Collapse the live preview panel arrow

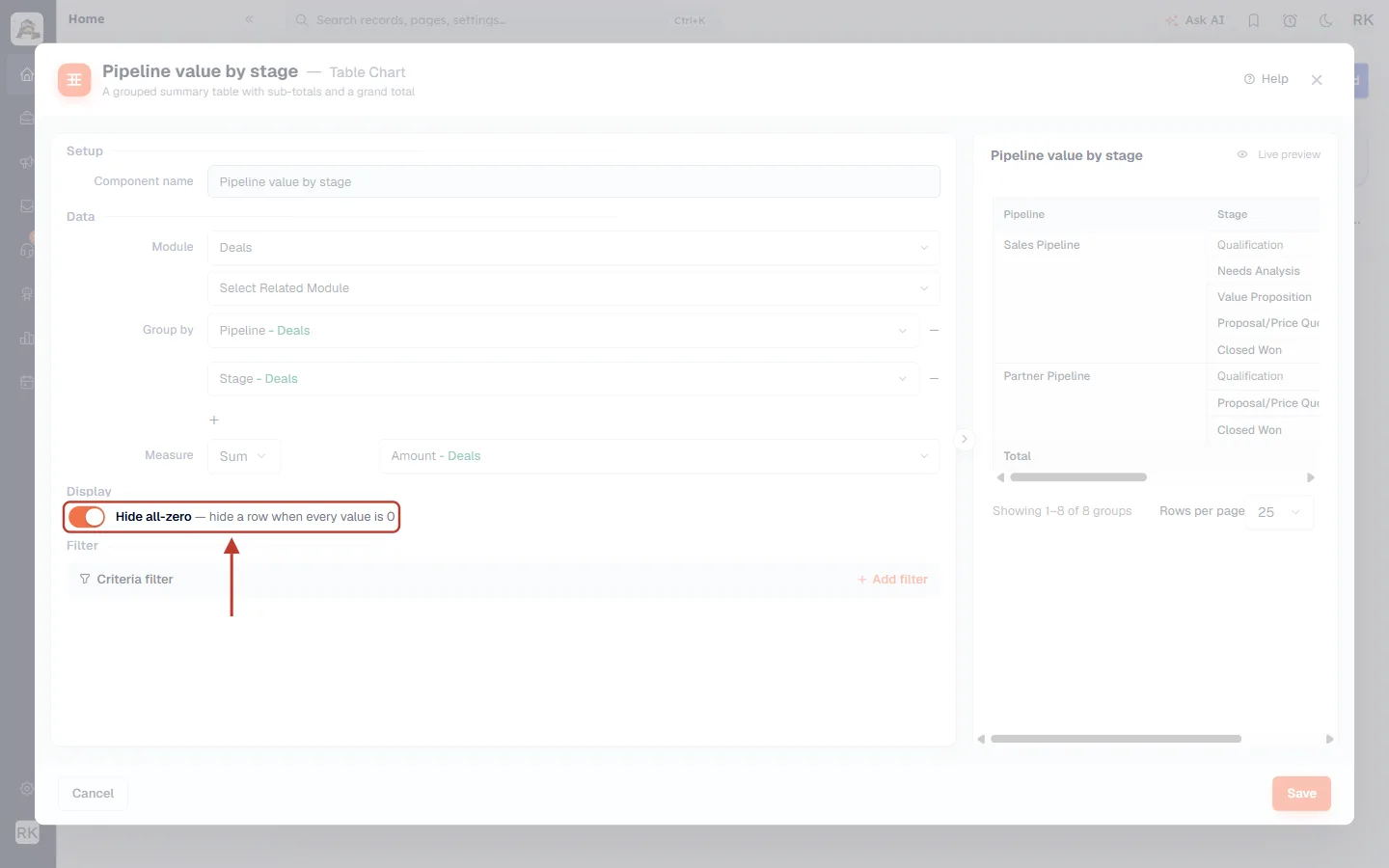[964, 439]
